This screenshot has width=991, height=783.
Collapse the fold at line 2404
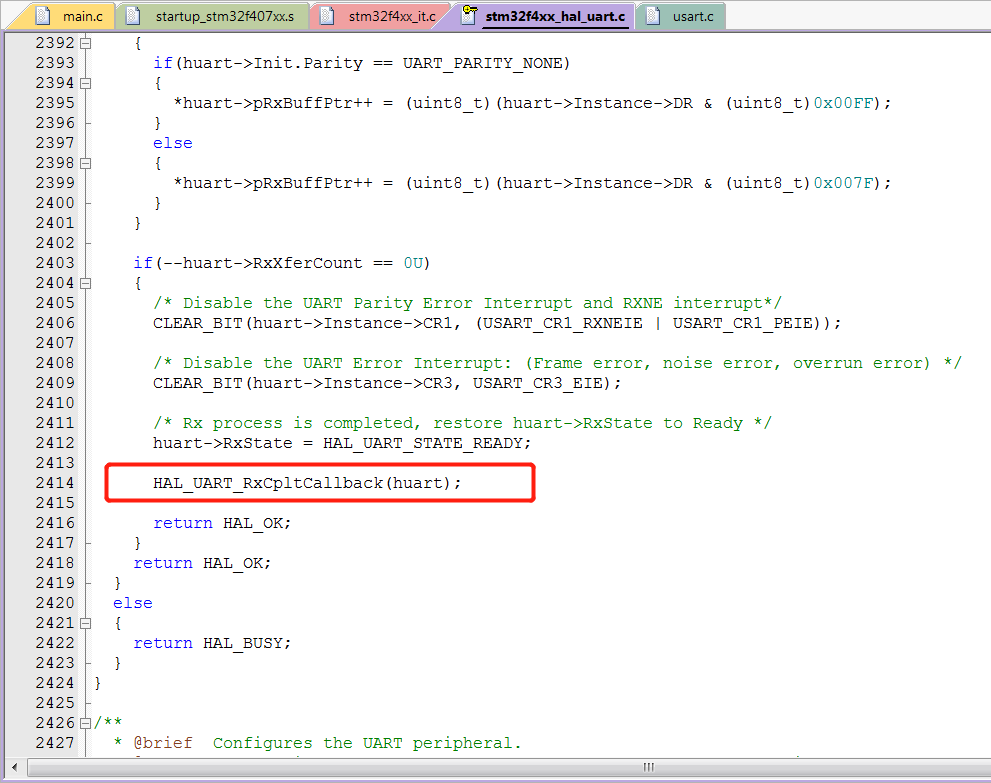tap(85, 283)
